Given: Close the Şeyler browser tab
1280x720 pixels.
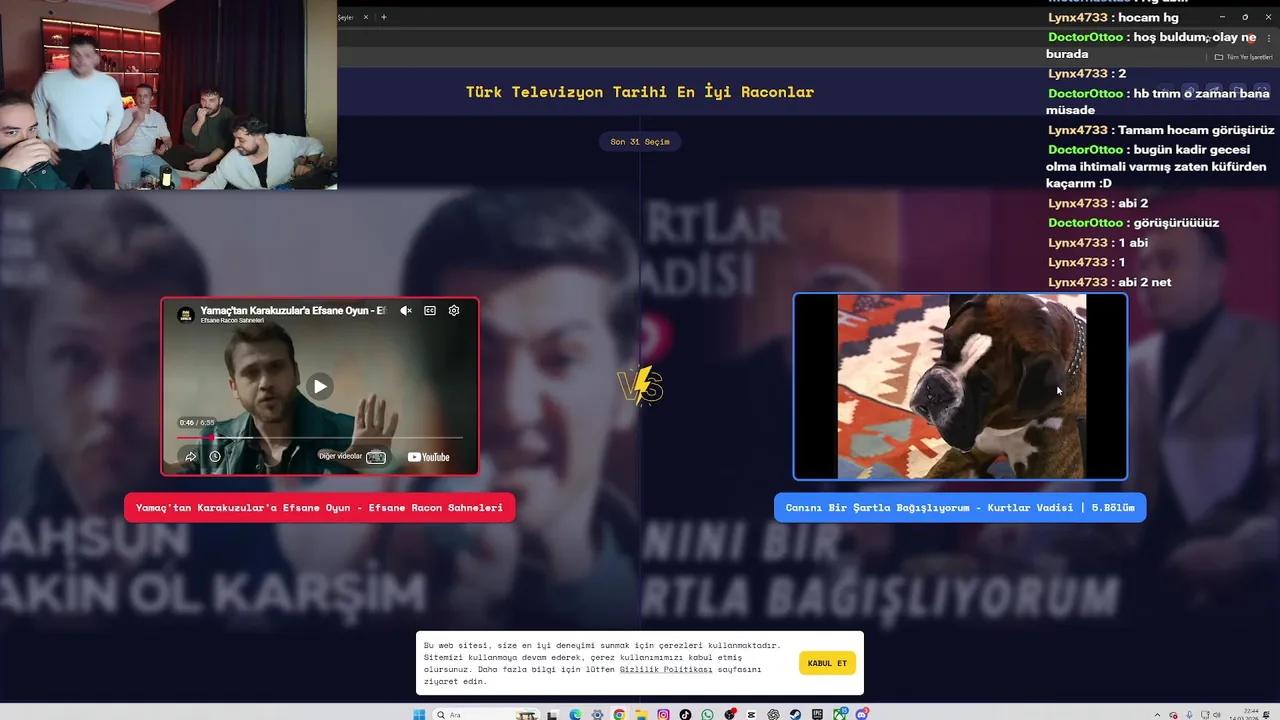Looking at the screenshot, I should point(365,17).
